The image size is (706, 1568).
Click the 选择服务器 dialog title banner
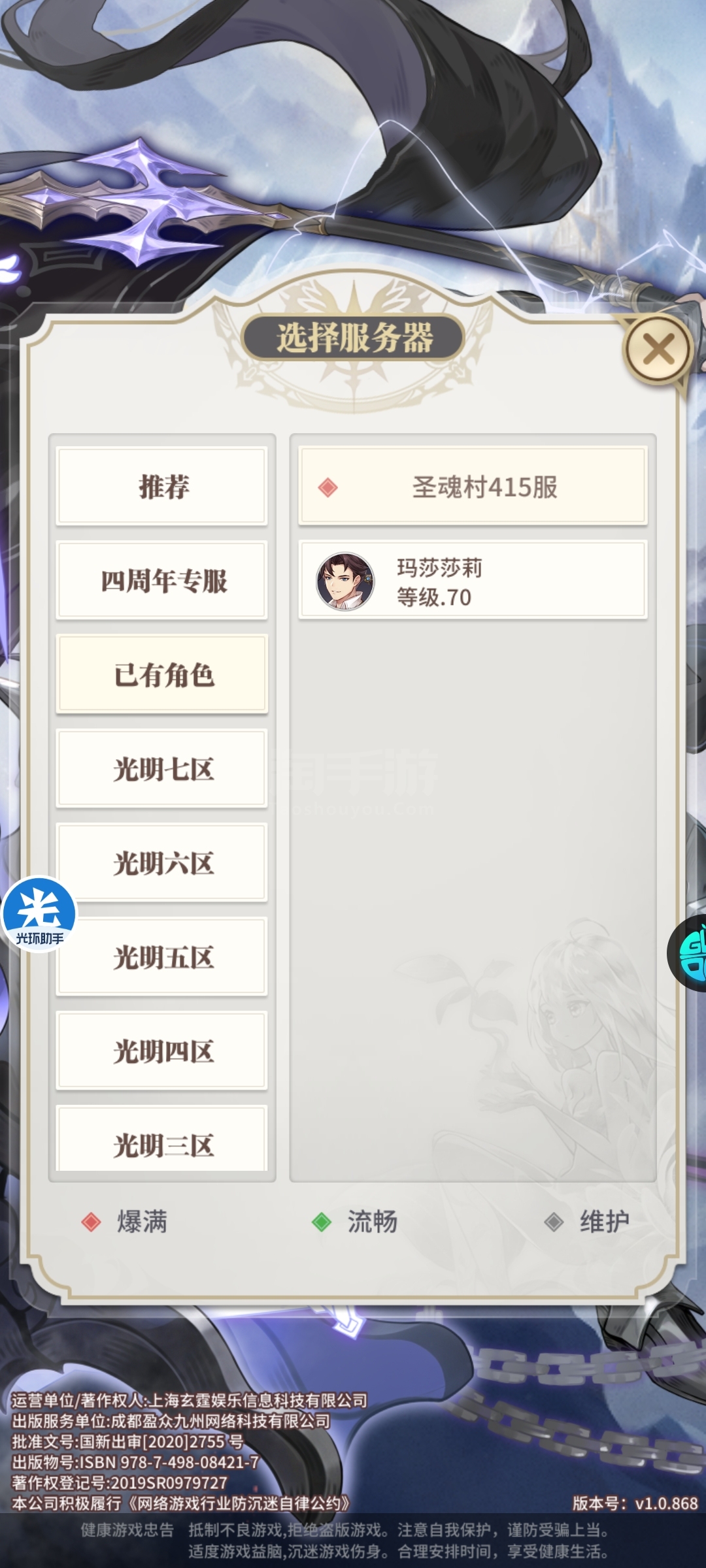(x=354, y=338)
